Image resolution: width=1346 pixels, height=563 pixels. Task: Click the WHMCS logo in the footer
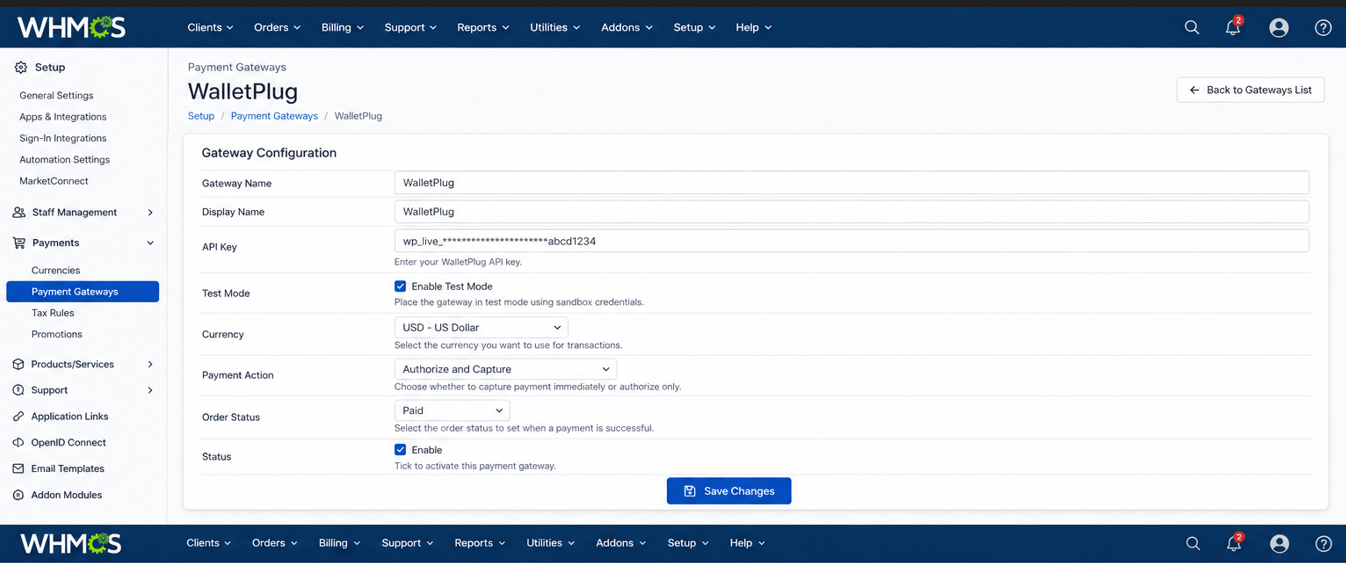pos(70,543)
